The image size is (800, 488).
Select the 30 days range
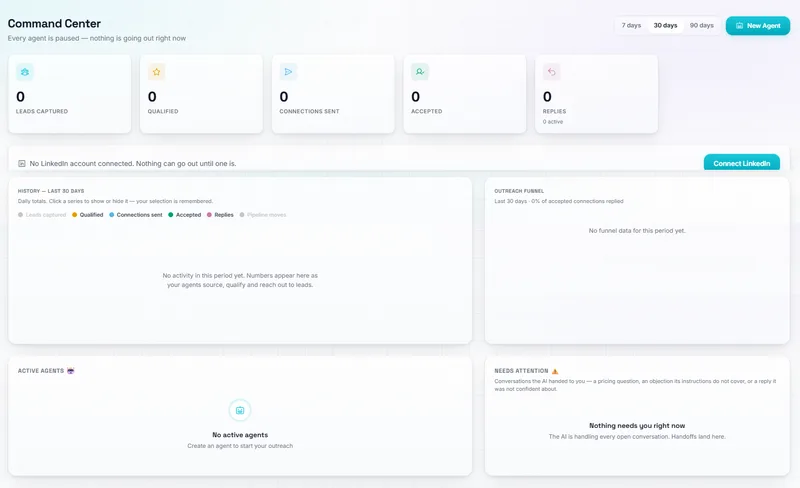coord(665,26)
